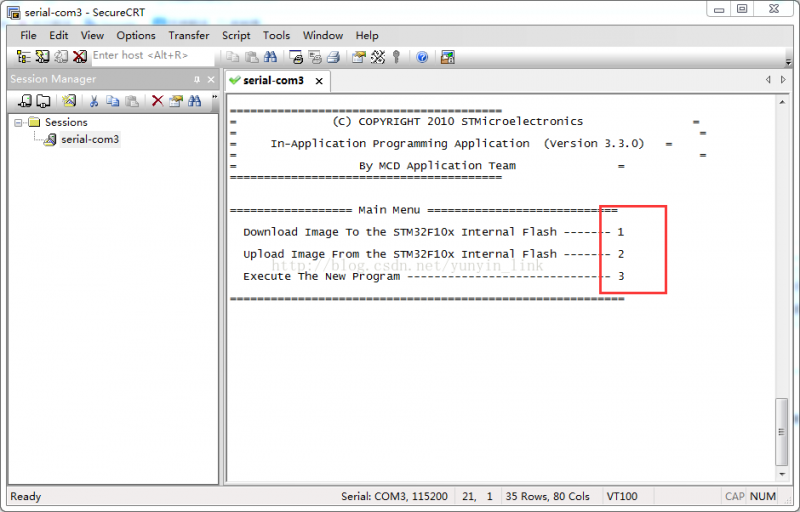The width and height of the screenshot is (800, 512).
Task: Open Session Options from main toolbar
Action: [359, 57]
